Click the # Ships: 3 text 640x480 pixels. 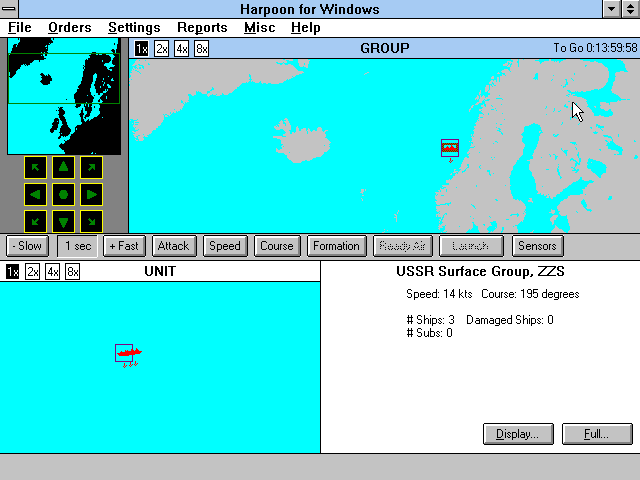coord(431,320)
